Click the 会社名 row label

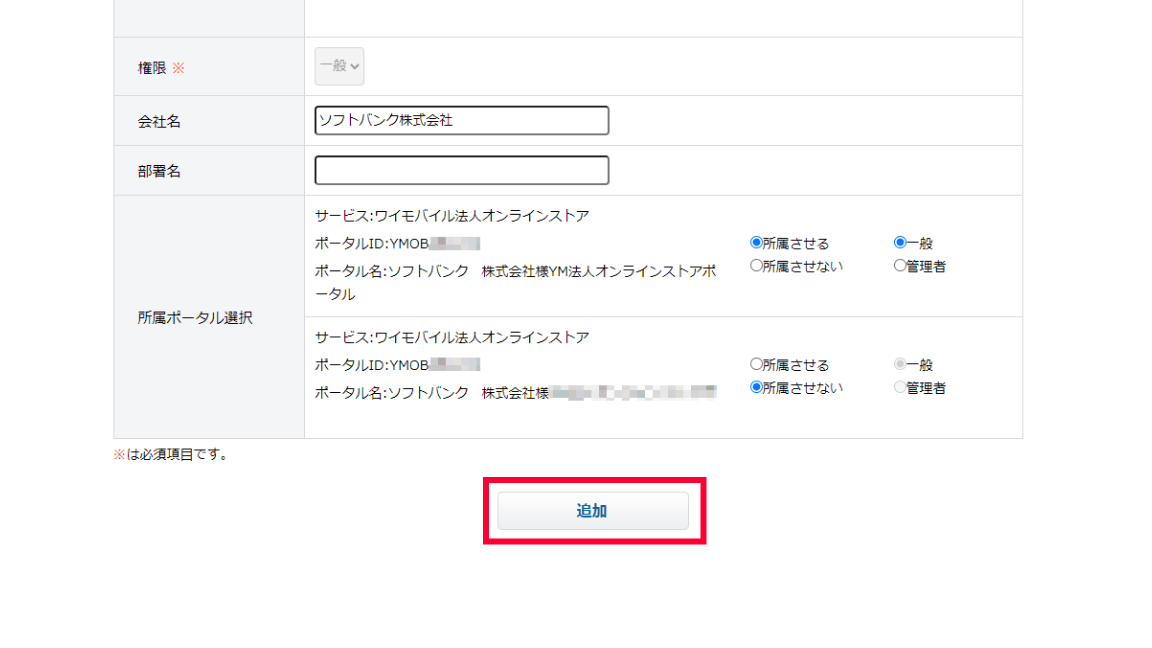(159, 121)
